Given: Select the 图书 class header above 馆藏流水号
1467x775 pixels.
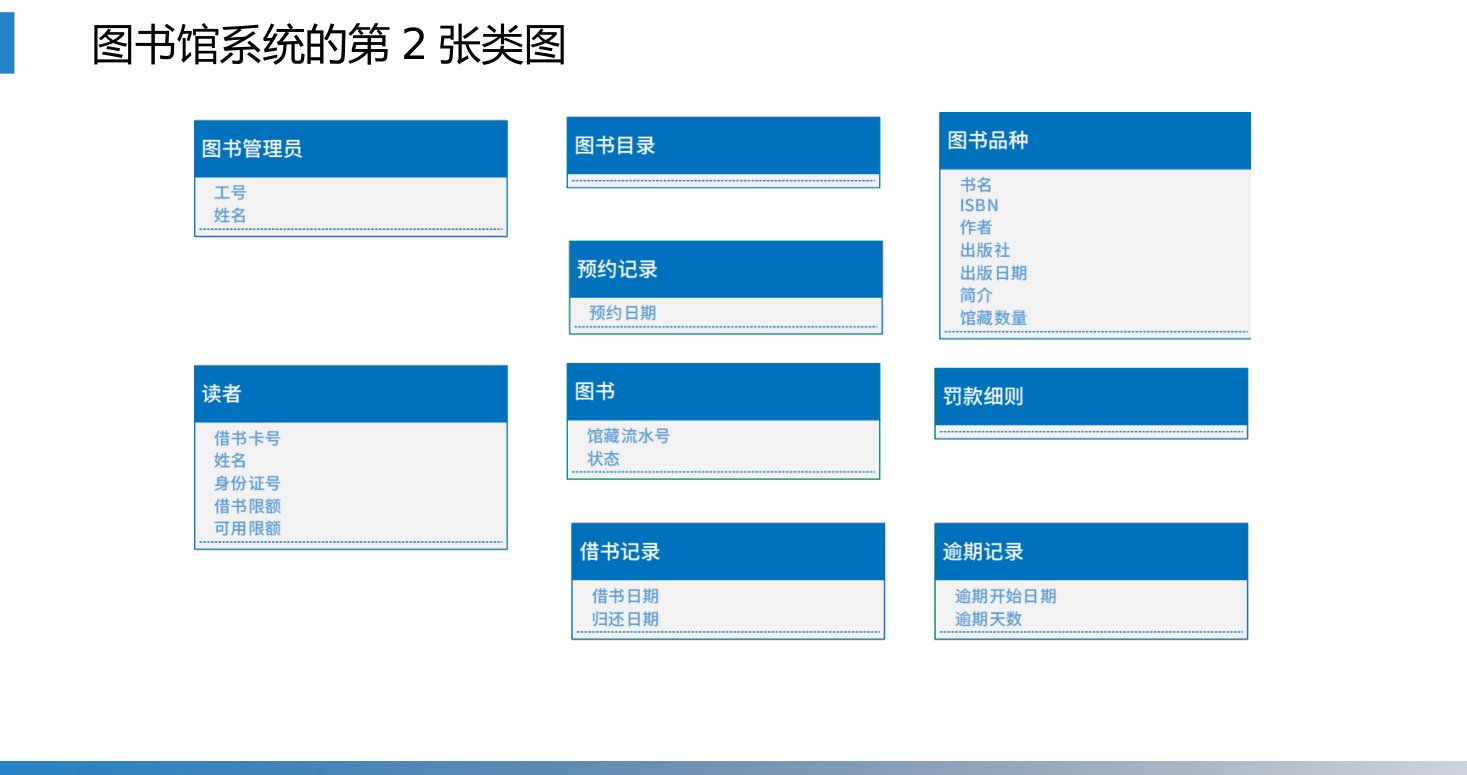Looking at the screenshot, I should pos(723,392).
